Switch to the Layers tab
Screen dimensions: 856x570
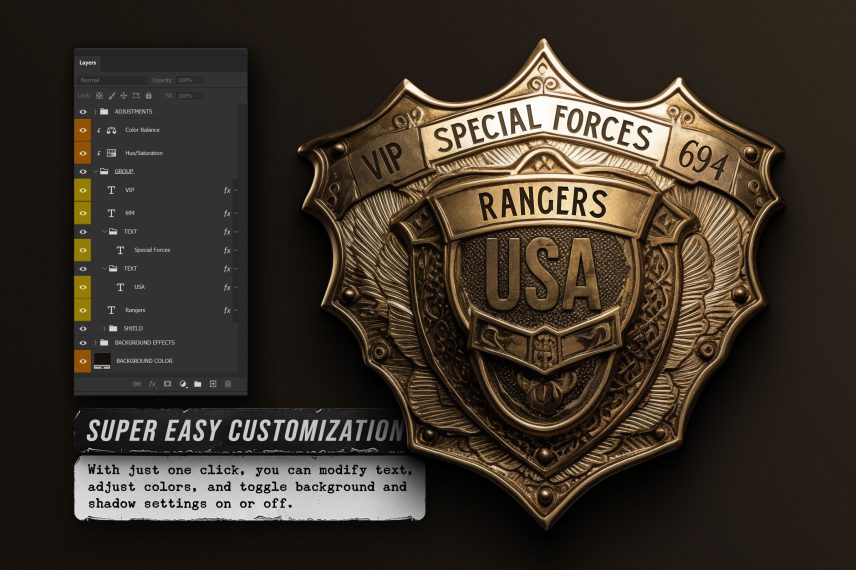coord(87,63)
